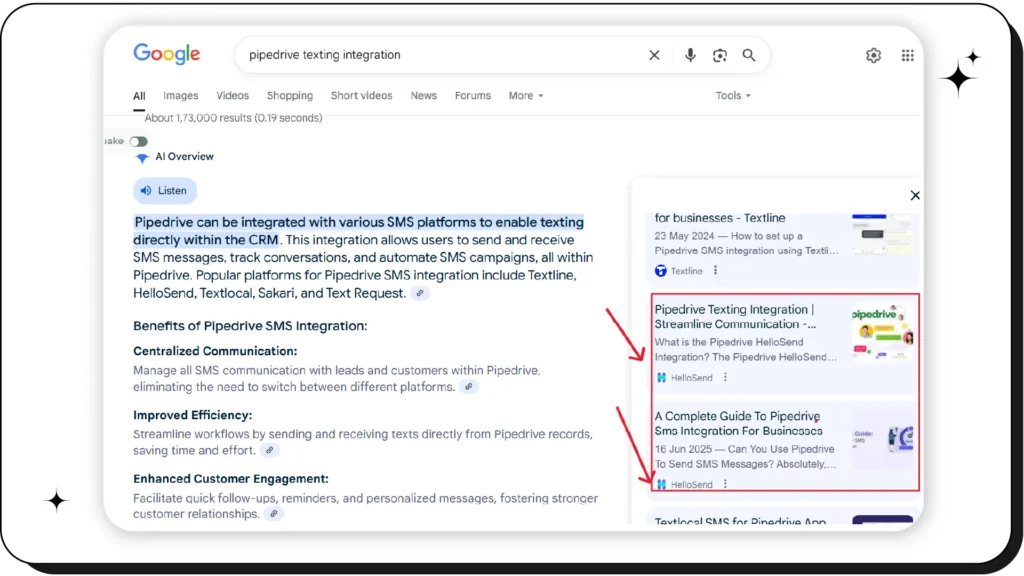Image resolution: width=1024 pixels, height=576 pixels.
Task: Switch to the Short videos tab
Action: pos(361,95)
